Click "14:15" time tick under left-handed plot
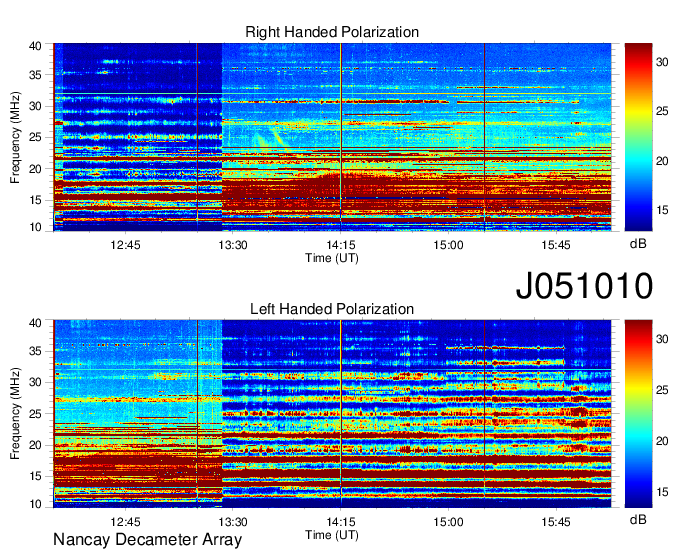 click(340, 522)
